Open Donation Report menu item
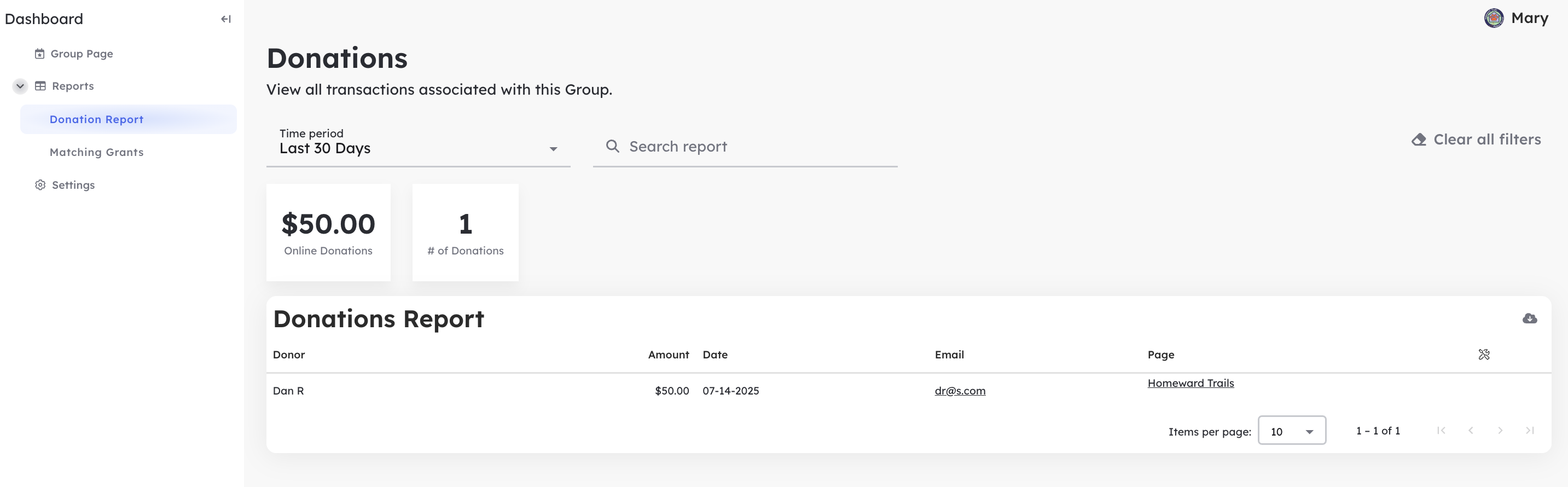Viewport: 1568px width, 487px height. pyautogui.click(x=129, y=119)
